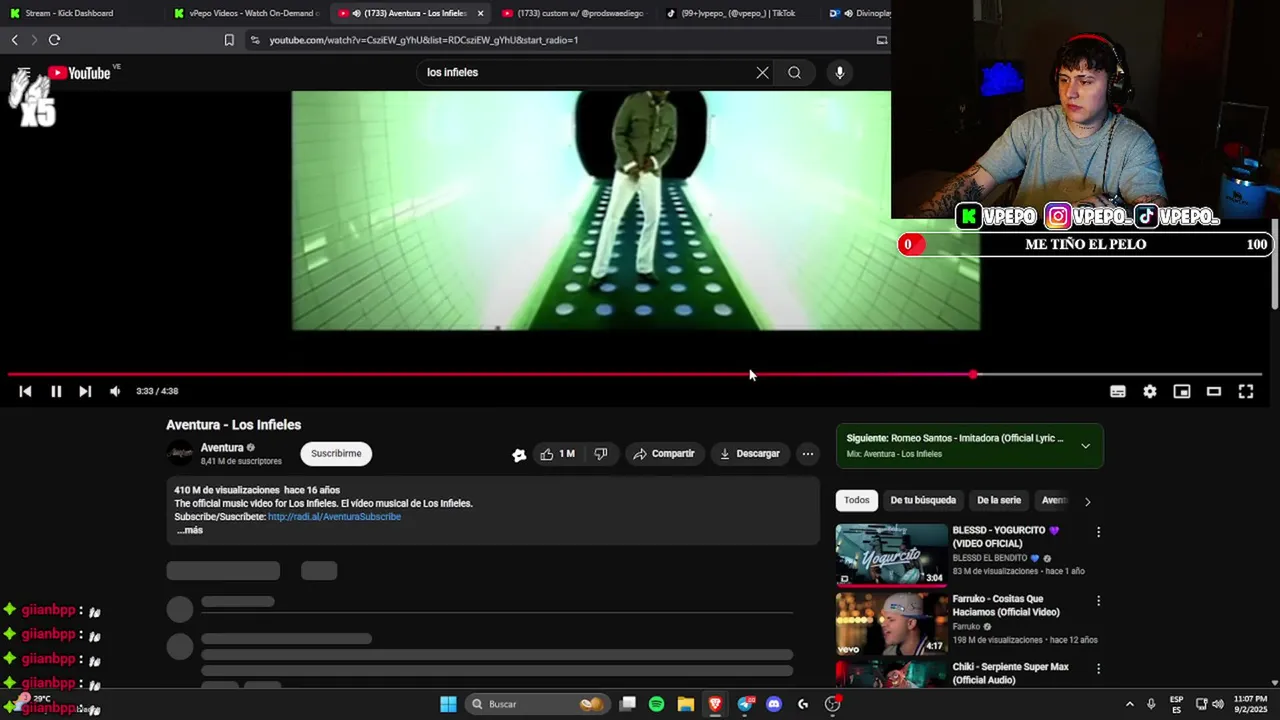Image resolution: width=1280 pixels, height=720 pixels.
Task: Toggle subtitles in the player
Action: (1118, 392)
